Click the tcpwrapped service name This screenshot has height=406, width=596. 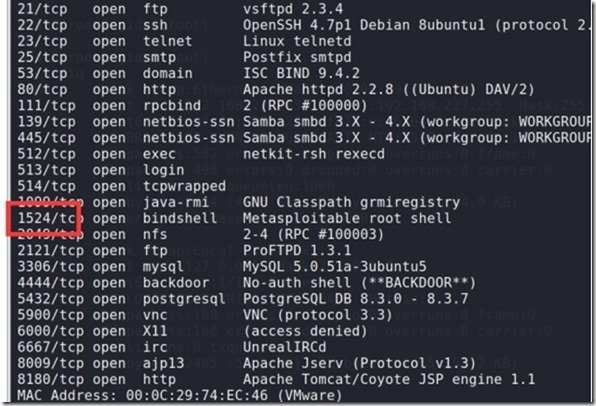[x=184, y=186]
